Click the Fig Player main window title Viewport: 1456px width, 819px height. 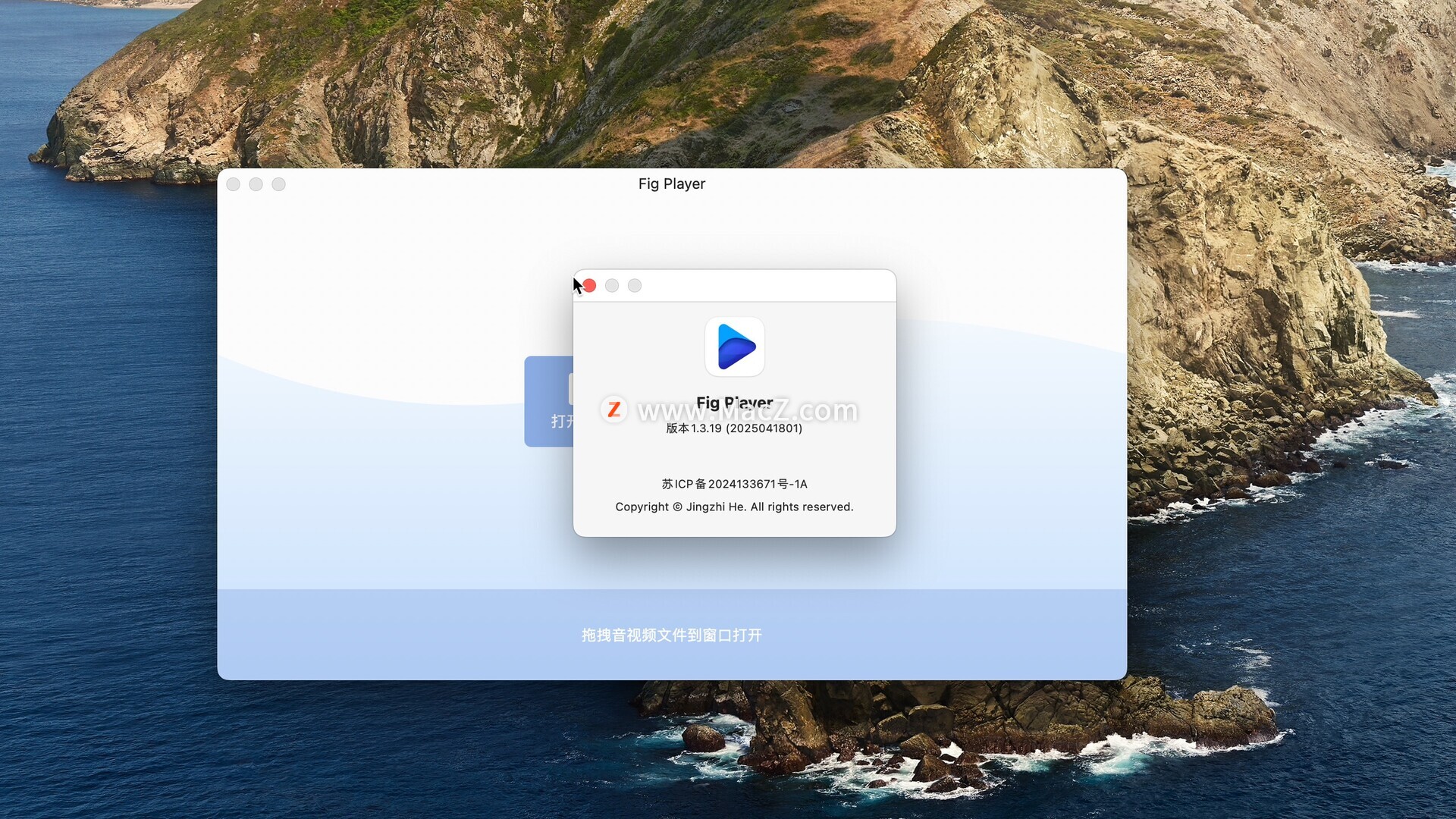tap(672, 184)
